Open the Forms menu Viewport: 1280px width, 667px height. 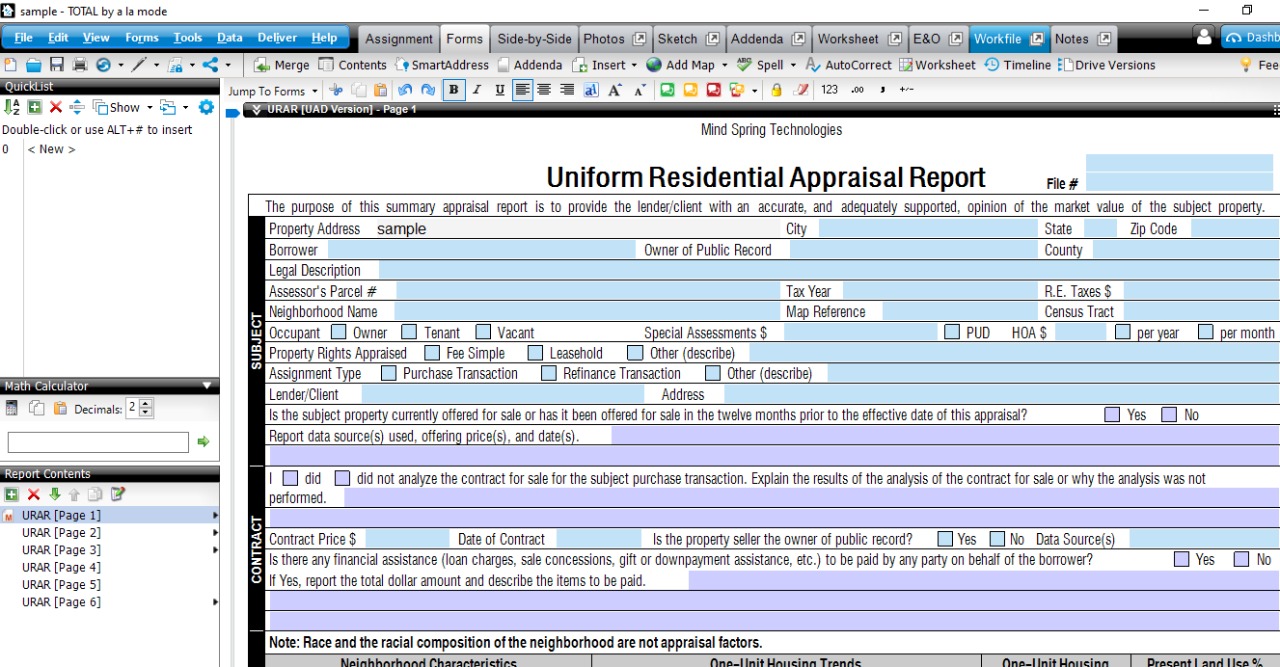142,38
